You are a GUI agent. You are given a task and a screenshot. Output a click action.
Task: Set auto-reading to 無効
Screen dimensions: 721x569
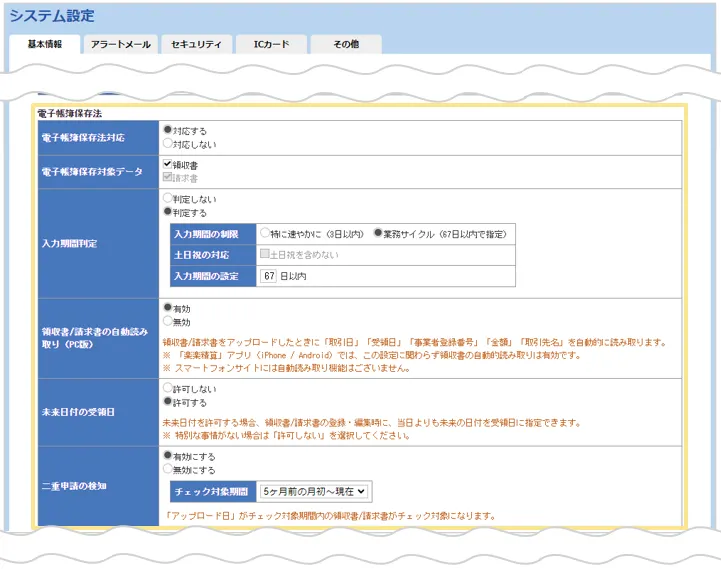point(168,322)
